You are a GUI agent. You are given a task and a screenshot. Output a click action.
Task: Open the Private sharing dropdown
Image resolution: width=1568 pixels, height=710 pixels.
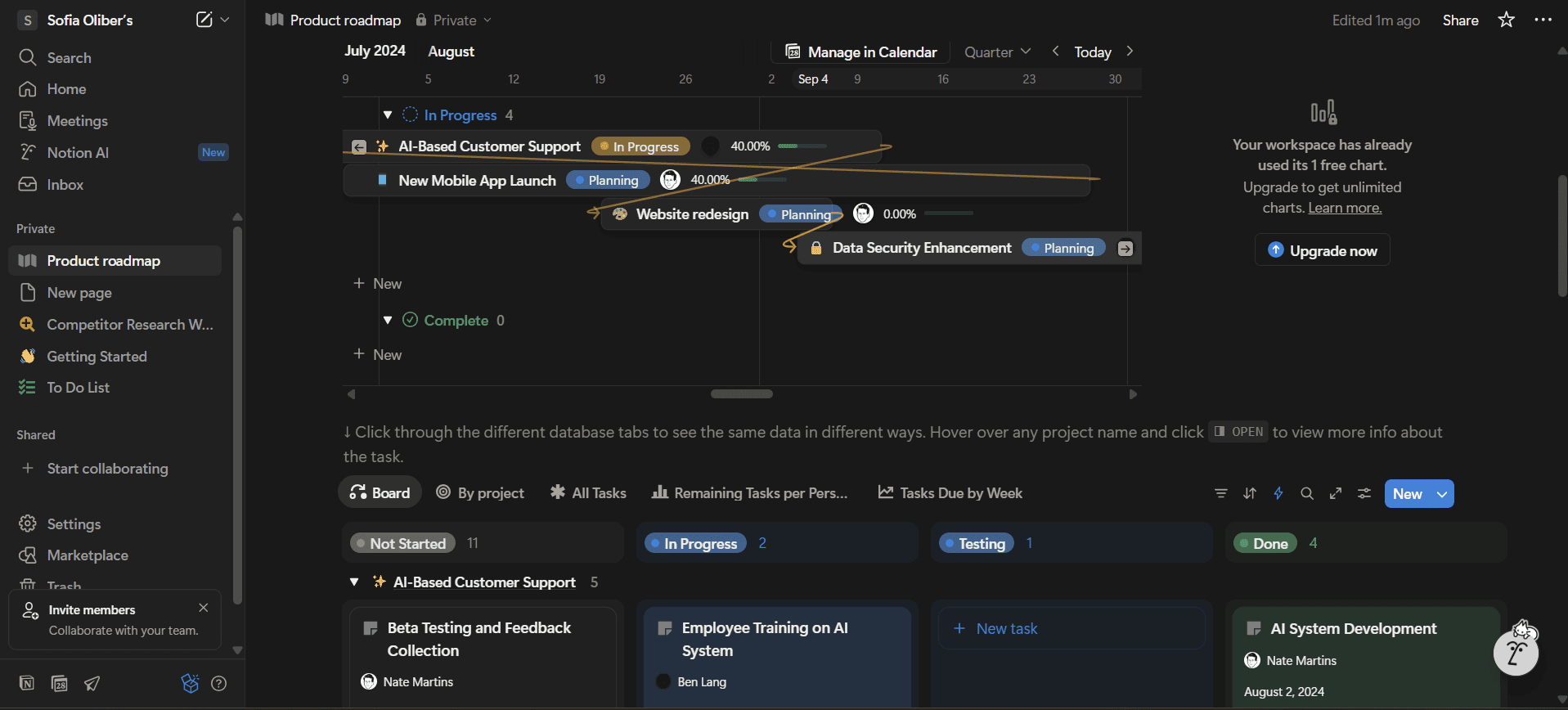pyautogui.click(x=454, y=20)
